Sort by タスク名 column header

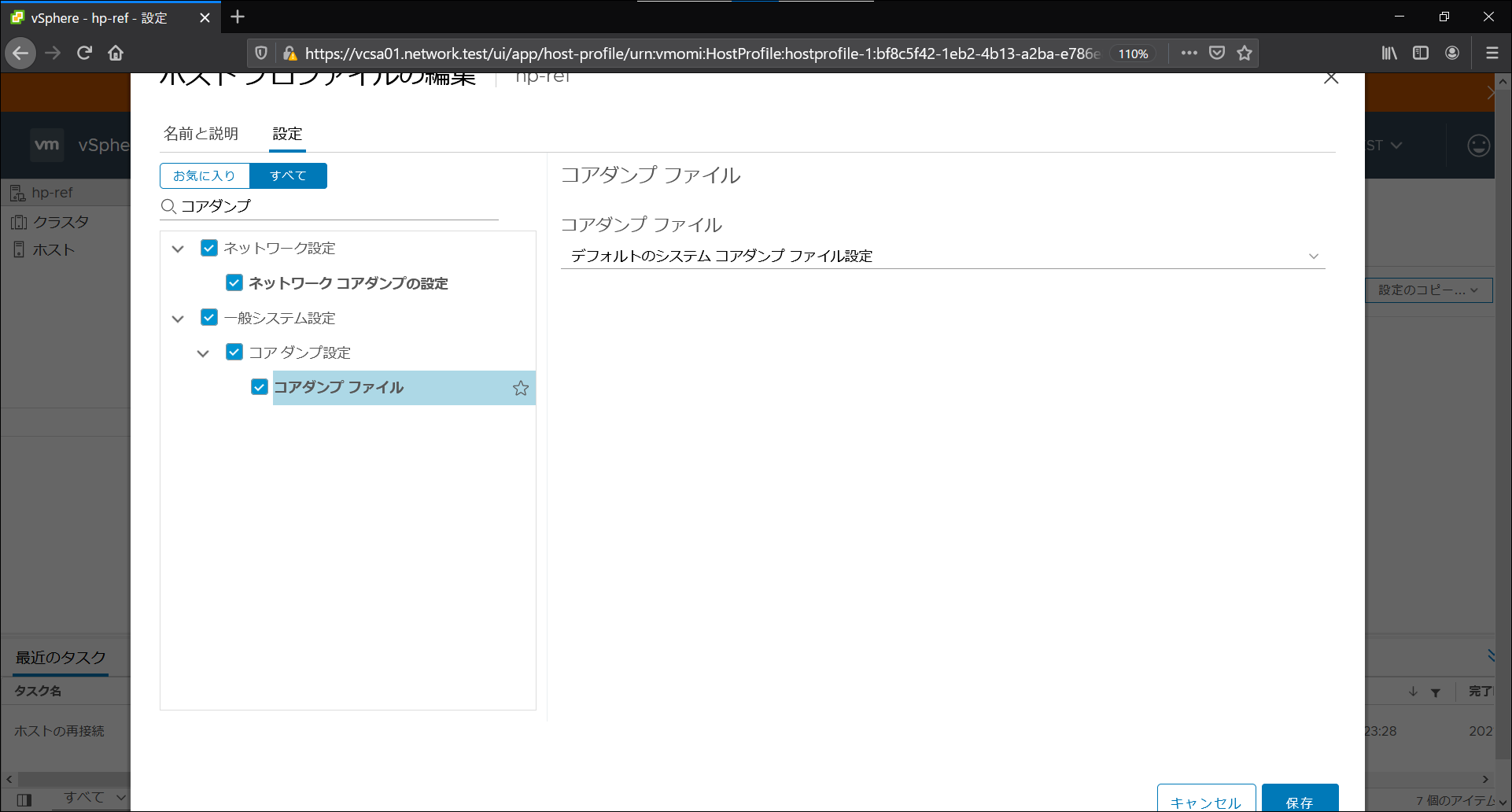[38, 691]
